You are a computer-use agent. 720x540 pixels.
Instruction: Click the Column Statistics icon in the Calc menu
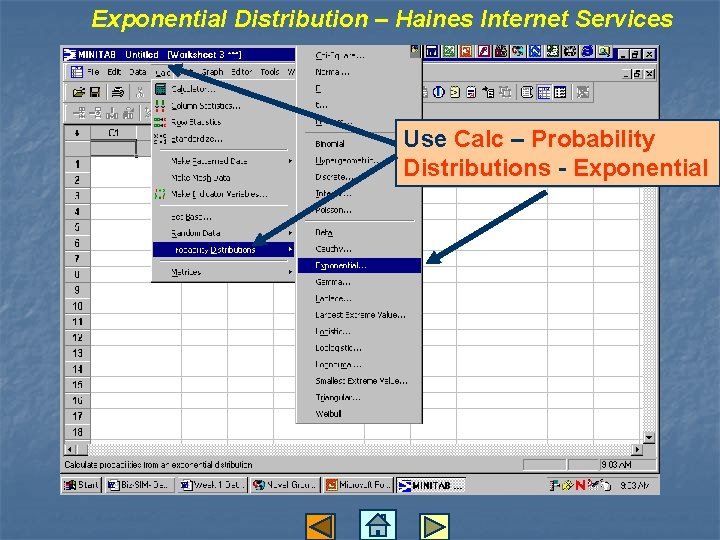tap(160, 106)
